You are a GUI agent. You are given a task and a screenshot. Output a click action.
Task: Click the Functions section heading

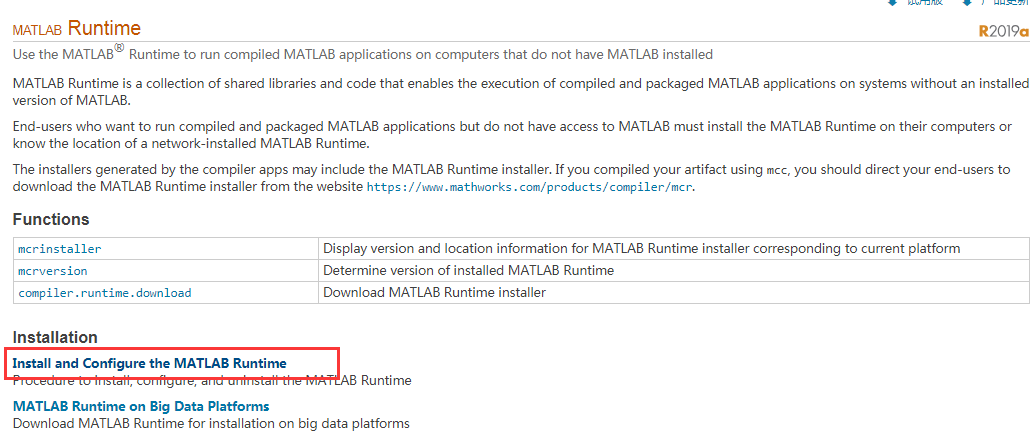pyautogui.click(x=51, y=219)
